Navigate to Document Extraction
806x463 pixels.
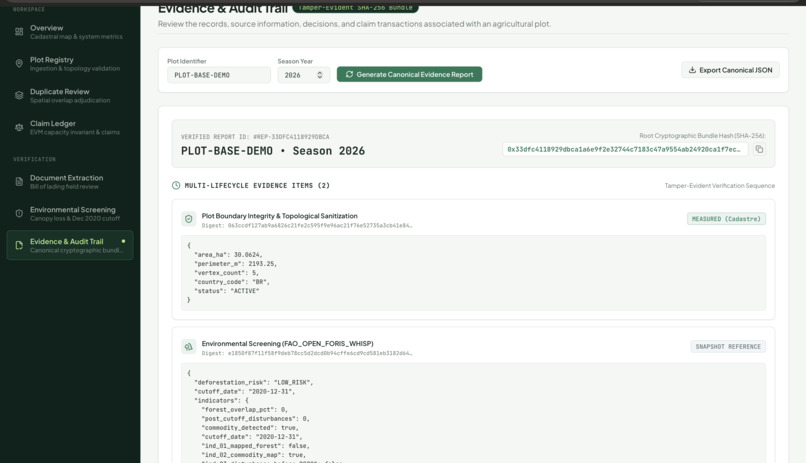70,182
